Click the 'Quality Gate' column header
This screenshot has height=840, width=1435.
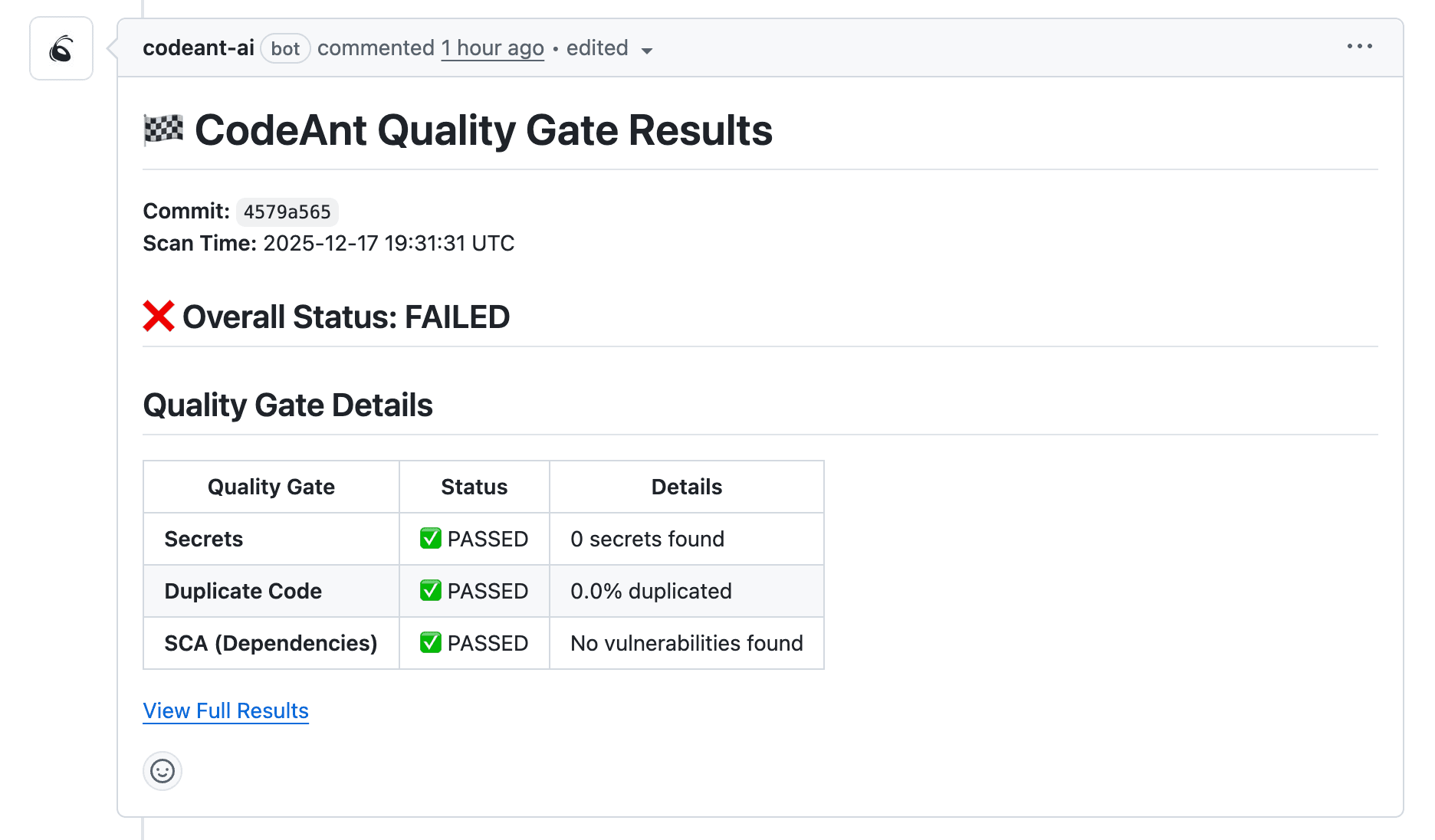point(271,487)
